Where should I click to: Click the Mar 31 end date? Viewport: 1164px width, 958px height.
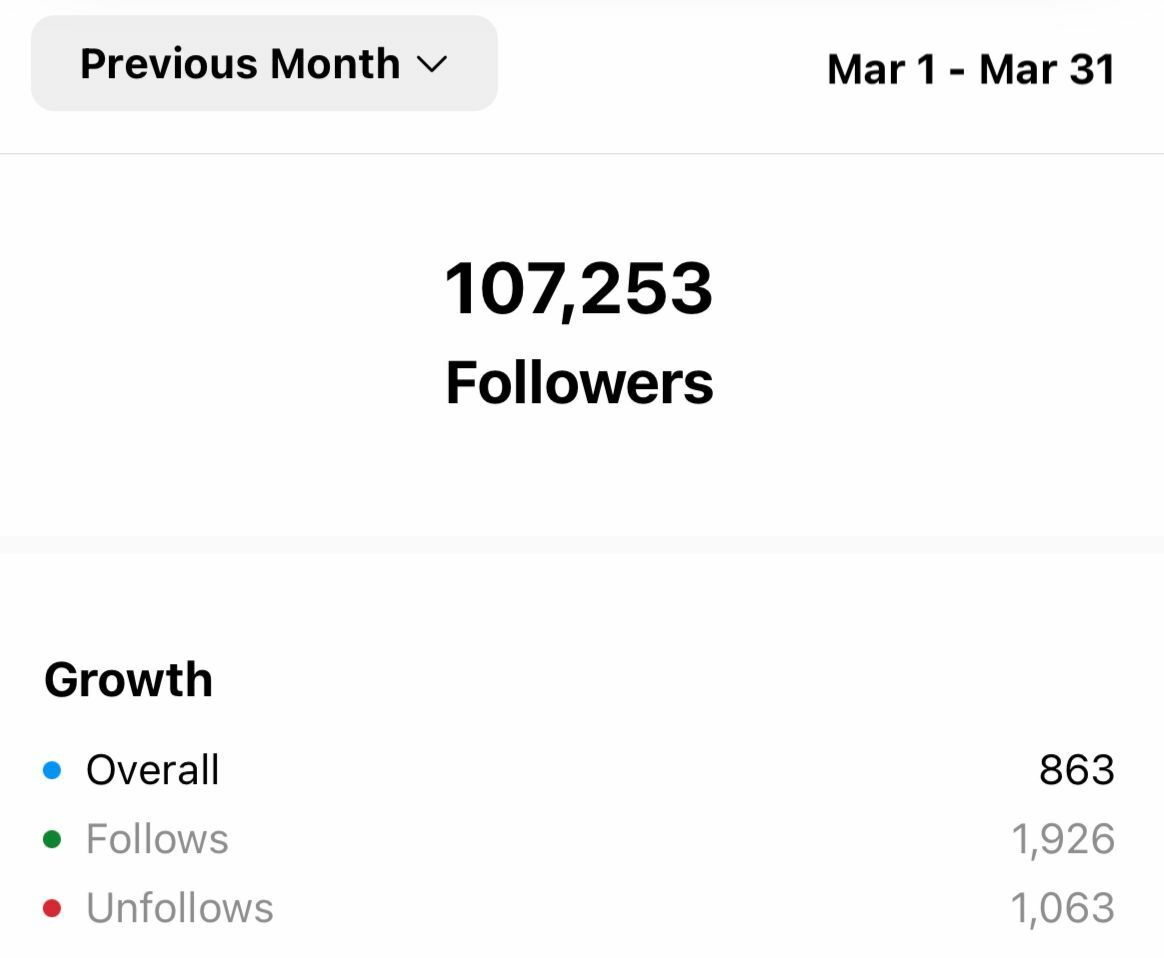1047,70
